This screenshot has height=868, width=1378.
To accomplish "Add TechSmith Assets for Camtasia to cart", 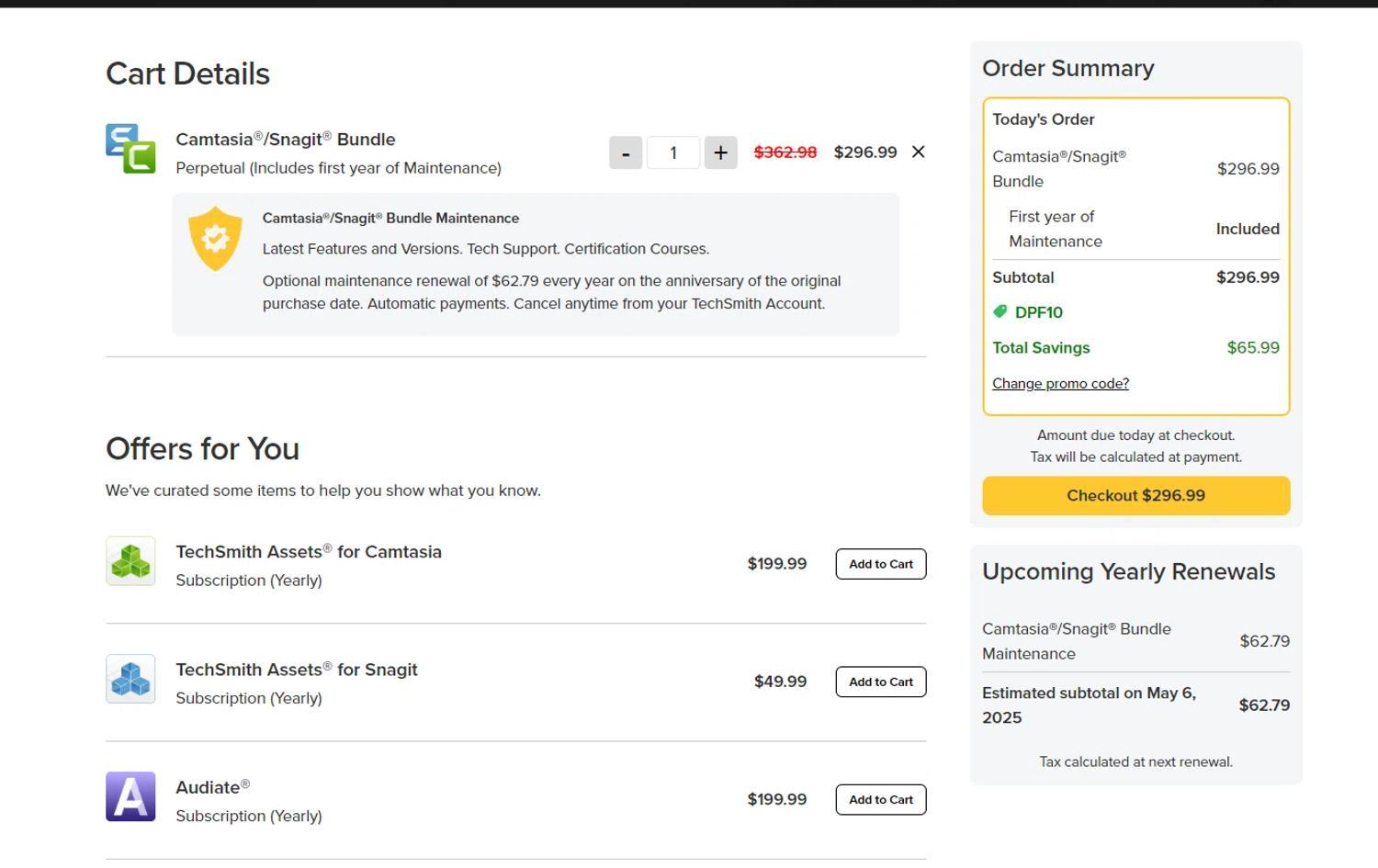I will [x=881, y=564].
